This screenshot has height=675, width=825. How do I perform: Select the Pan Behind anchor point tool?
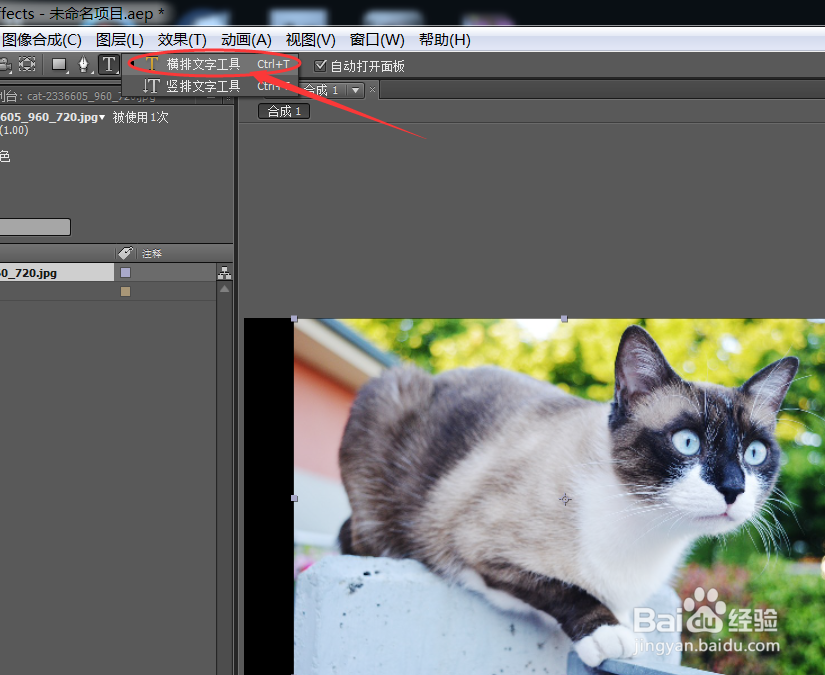coord(27,64)
